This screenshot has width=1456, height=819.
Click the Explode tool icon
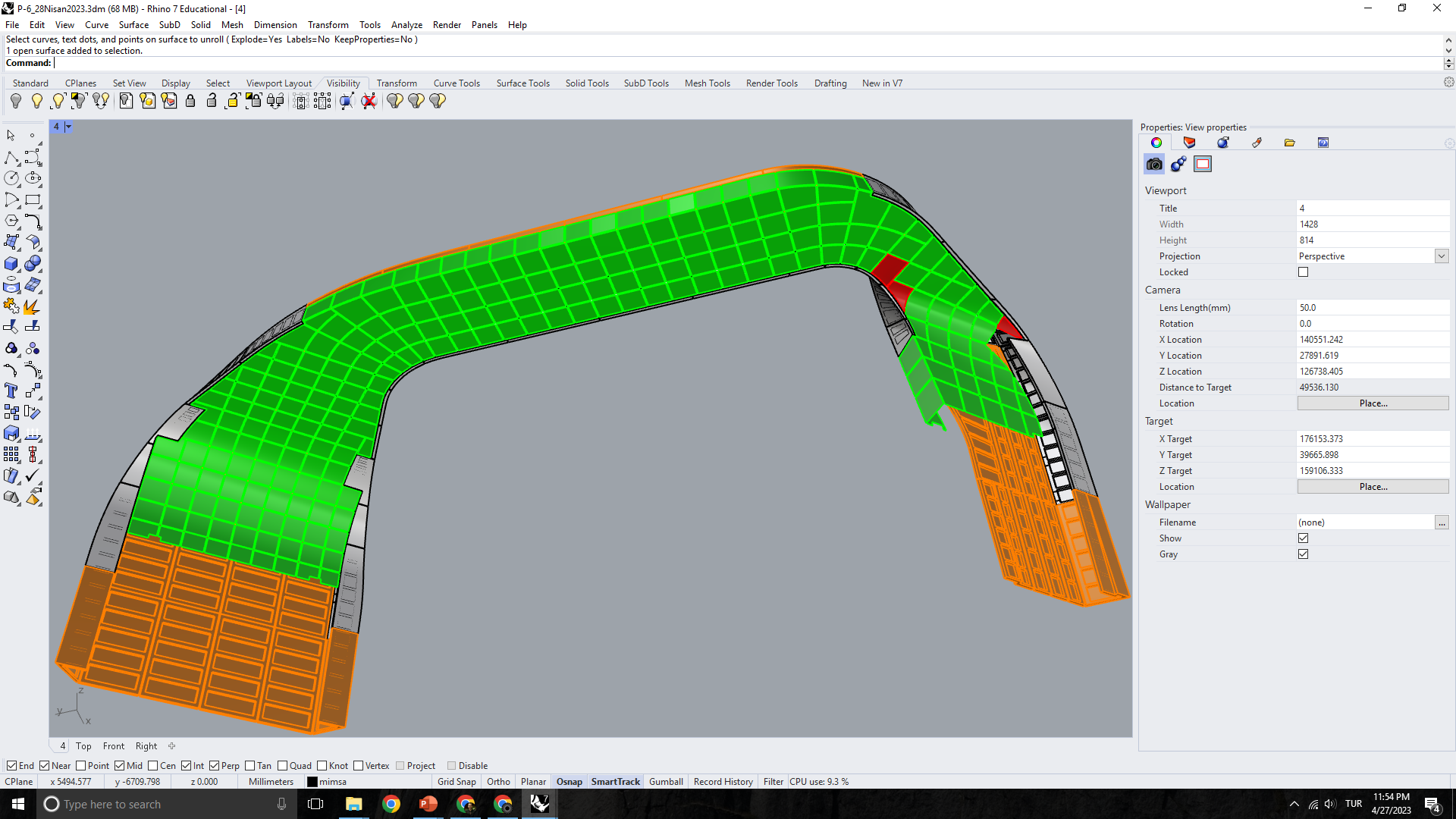coord(33,306)
